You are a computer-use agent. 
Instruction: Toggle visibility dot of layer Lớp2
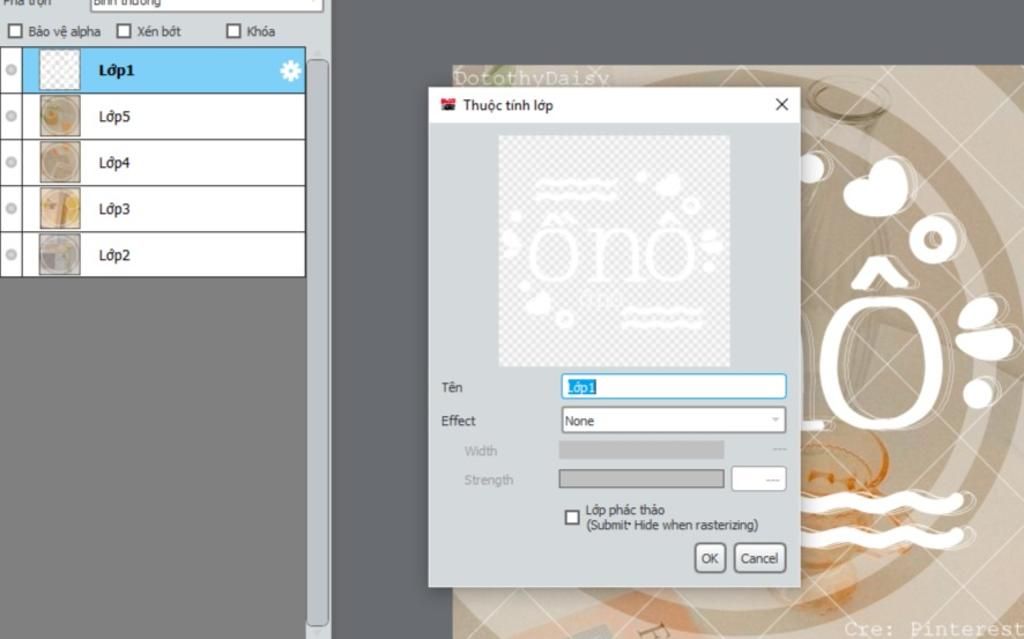click(x=11, y=255)
